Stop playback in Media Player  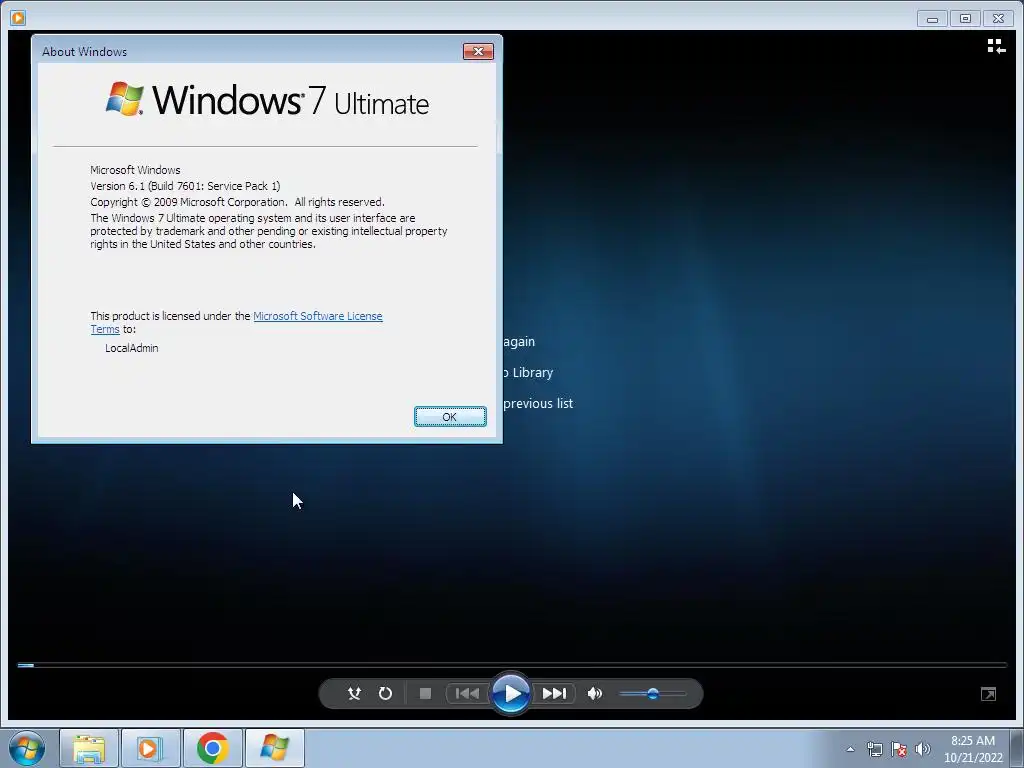(425, 694)
